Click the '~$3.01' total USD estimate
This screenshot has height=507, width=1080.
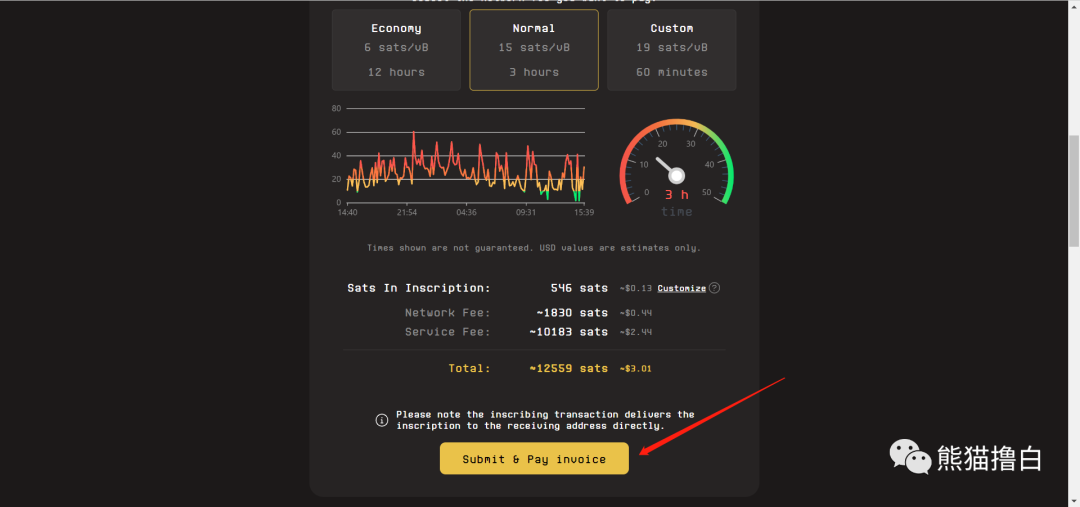pyautogui.click(x=635, y=369)
